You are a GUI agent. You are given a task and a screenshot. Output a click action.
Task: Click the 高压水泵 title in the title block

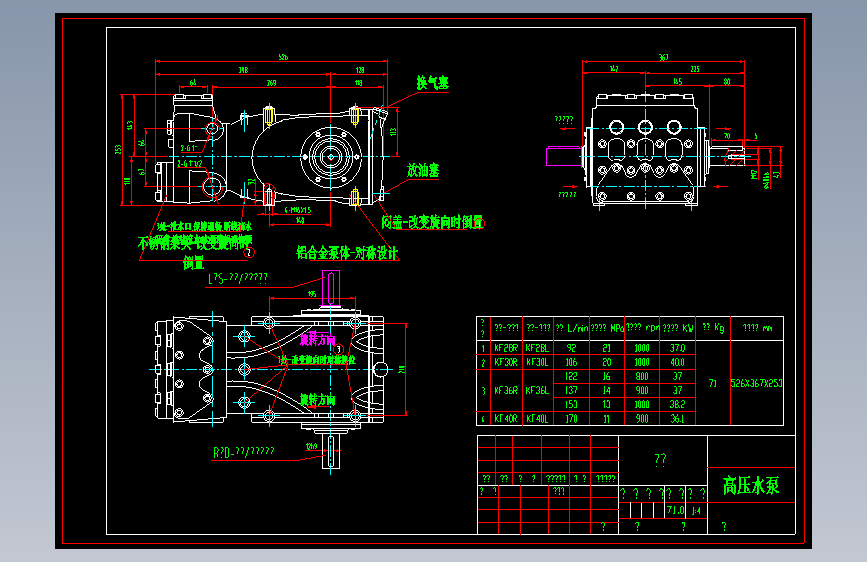[751, 486]
